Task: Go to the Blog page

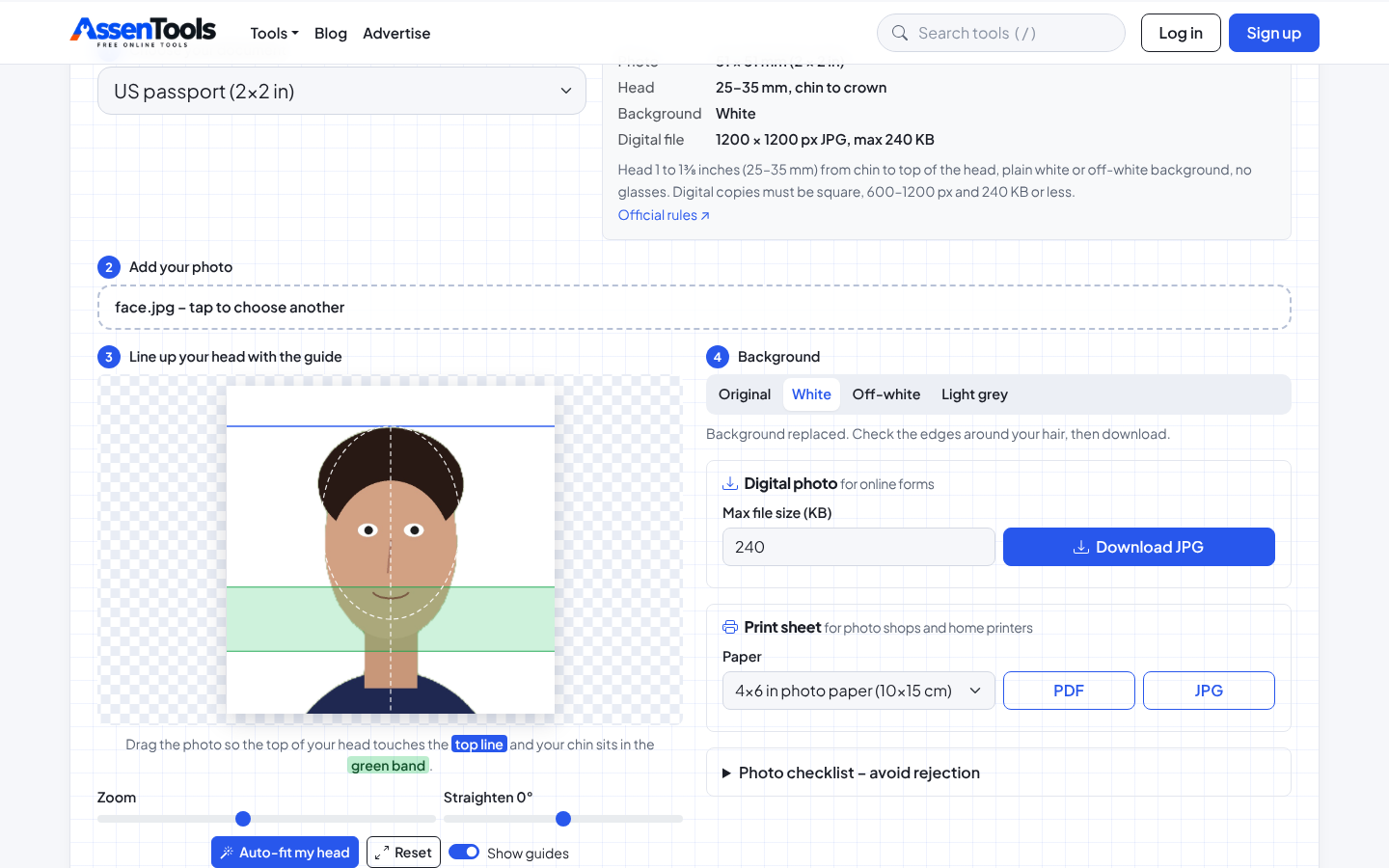Action: [331, 33]
